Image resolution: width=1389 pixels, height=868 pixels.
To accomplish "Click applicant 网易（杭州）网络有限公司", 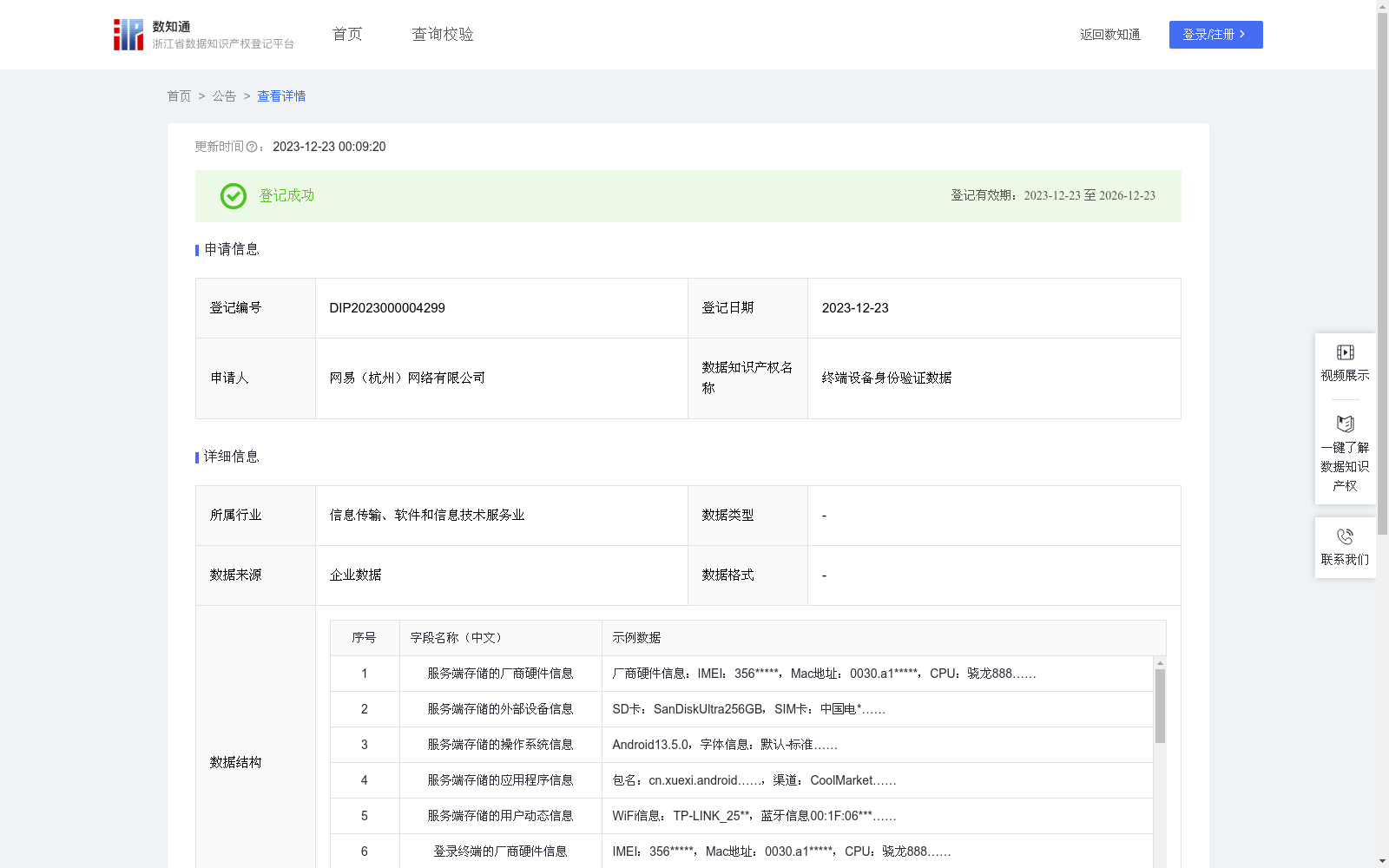I will click(x=407, y=378).
